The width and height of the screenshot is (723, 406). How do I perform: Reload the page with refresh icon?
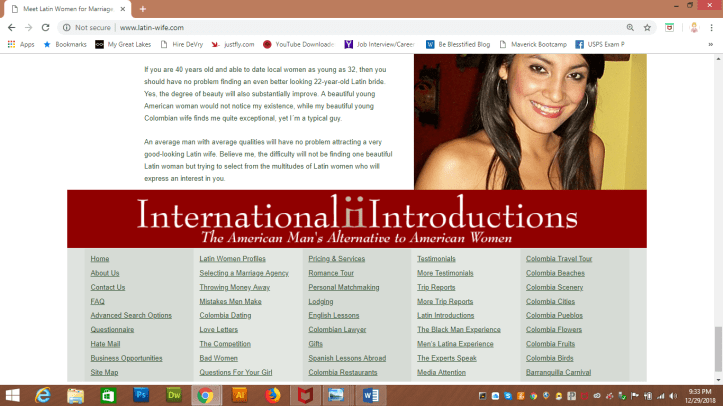coord(45,28)
